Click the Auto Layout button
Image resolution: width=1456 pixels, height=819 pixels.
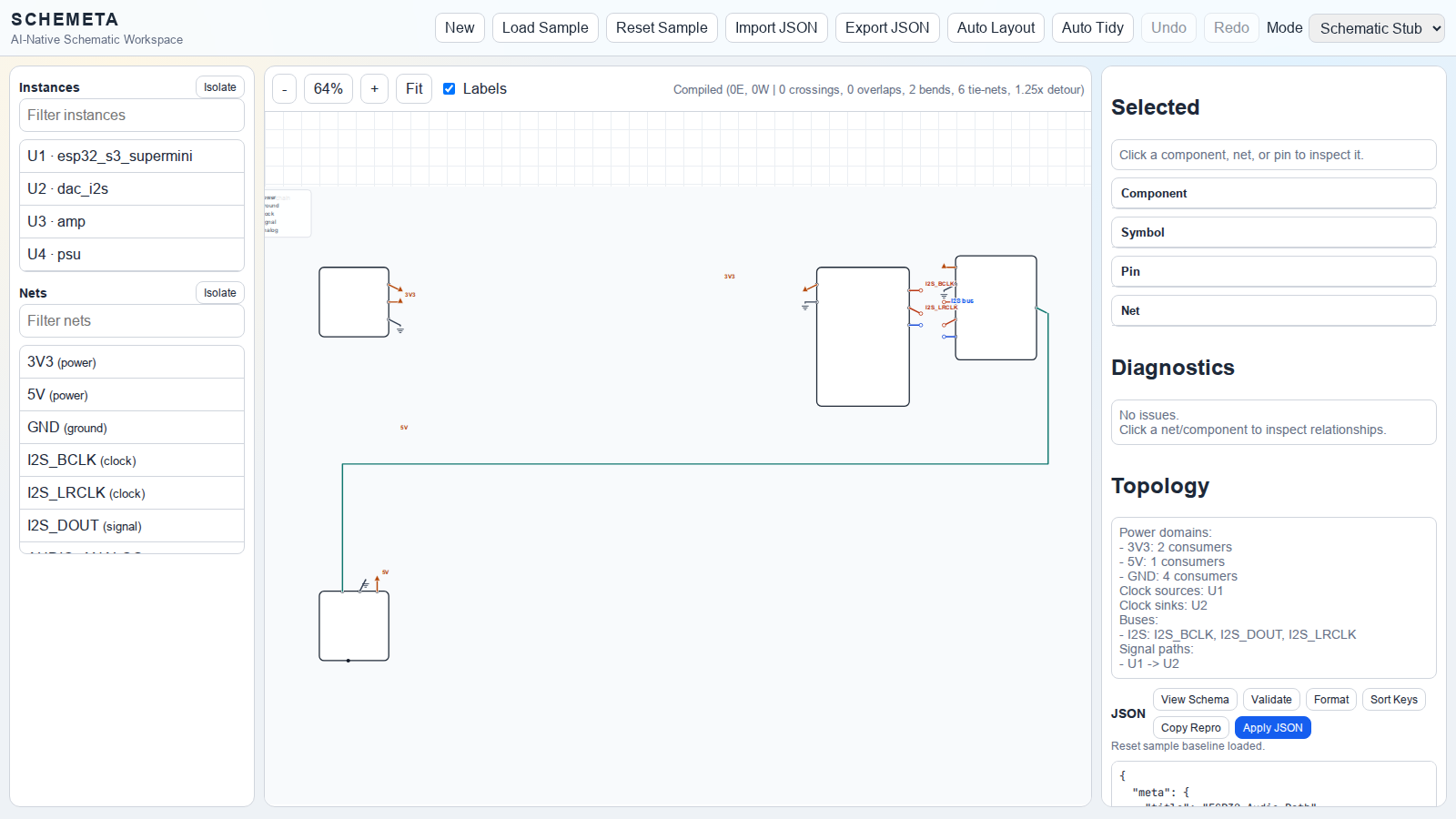pyautogui.click(x=996, y=28)
